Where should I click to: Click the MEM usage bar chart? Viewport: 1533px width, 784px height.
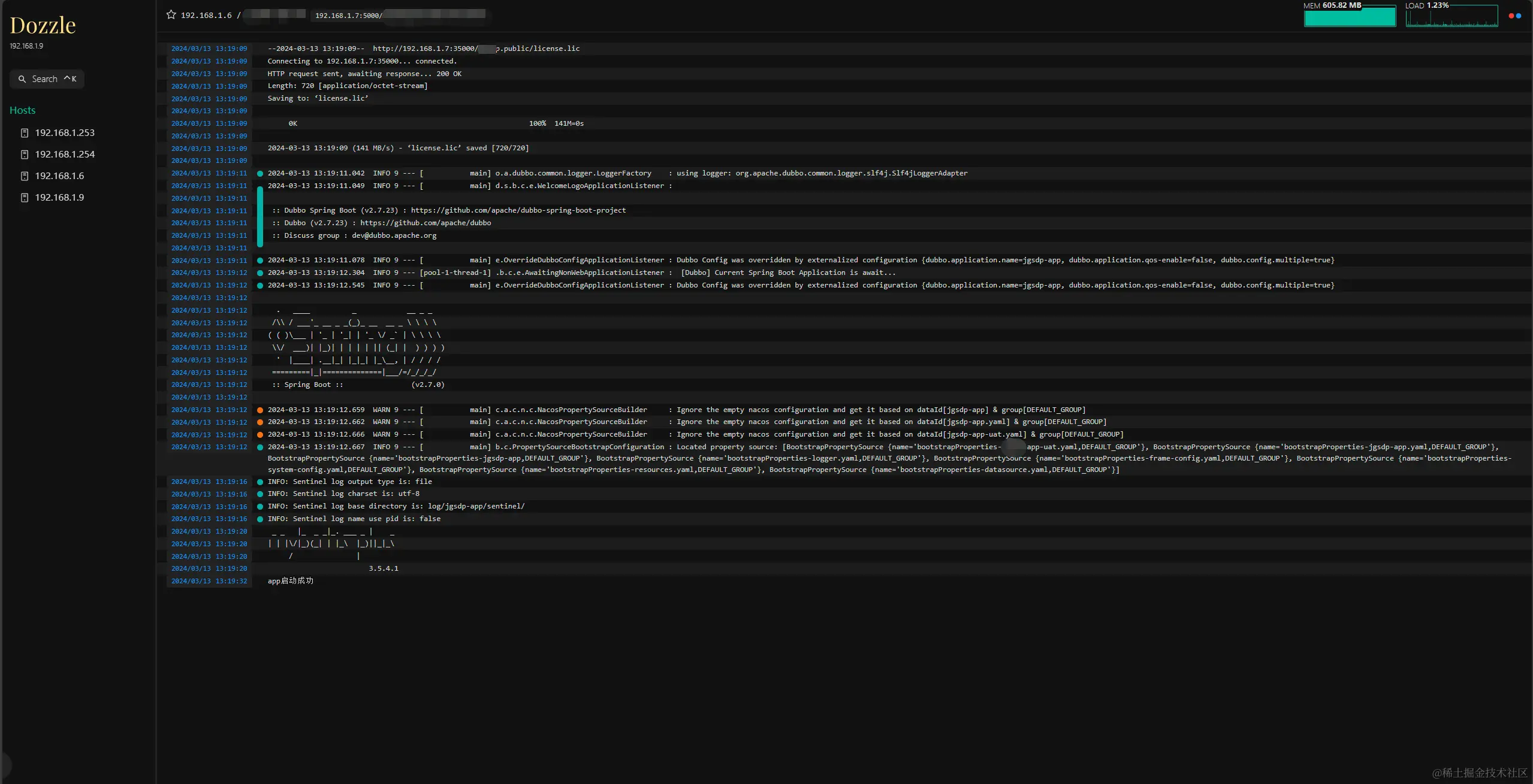click(x=1350, y=17)
